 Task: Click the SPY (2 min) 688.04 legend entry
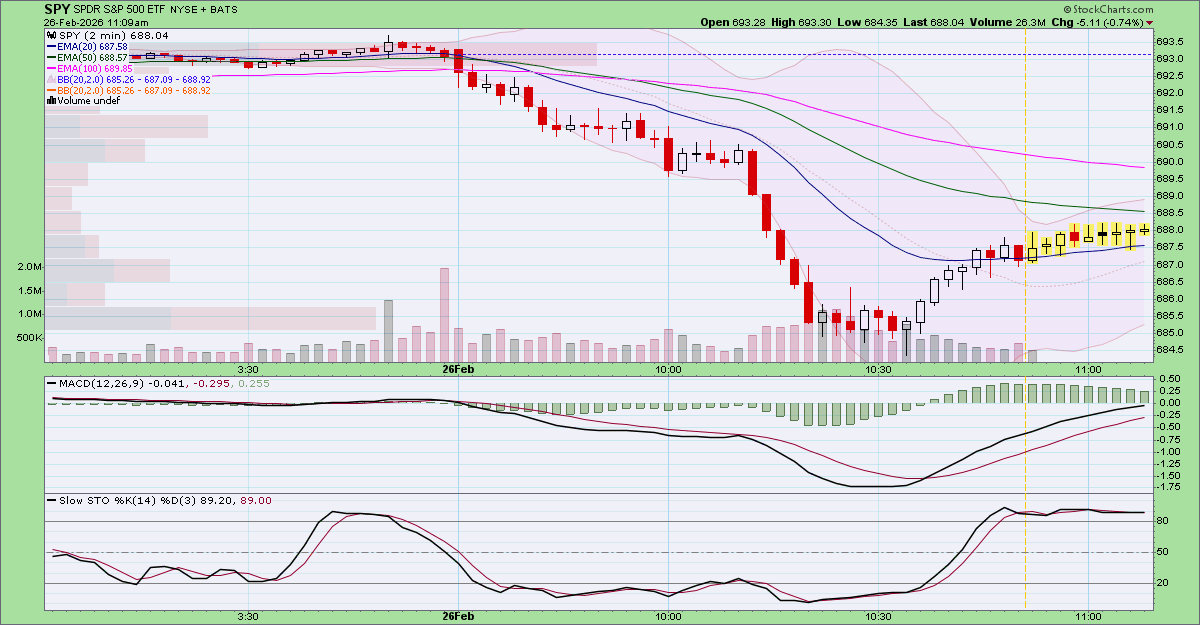pos(113,35)
